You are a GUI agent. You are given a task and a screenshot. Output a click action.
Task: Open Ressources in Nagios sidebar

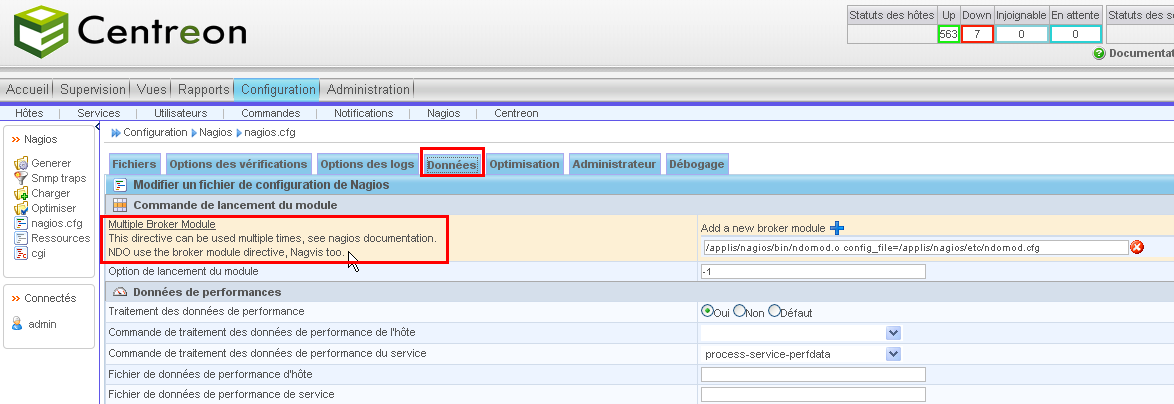click(60, 238)
